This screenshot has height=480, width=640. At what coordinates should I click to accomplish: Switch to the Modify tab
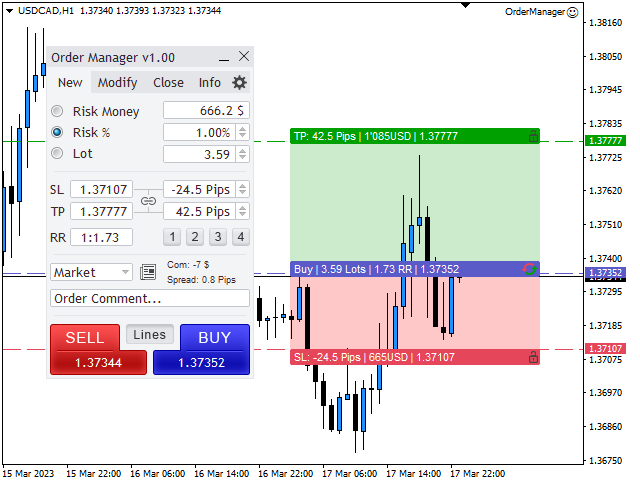(118, 82)
